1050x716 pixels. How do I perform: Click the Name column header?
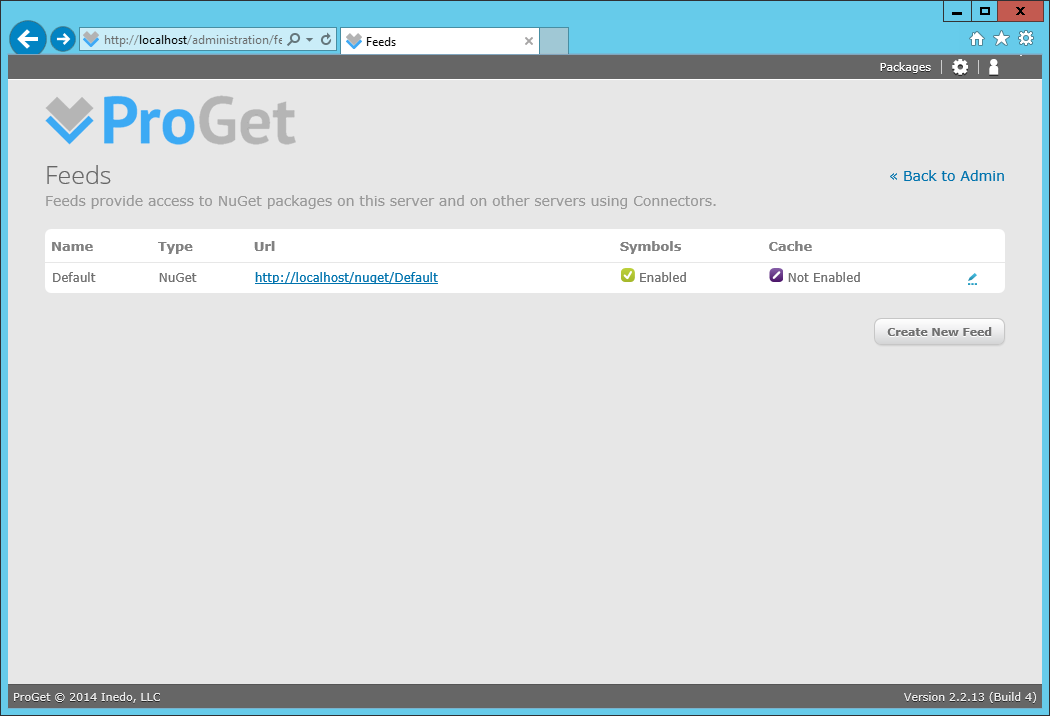point(72,246)
